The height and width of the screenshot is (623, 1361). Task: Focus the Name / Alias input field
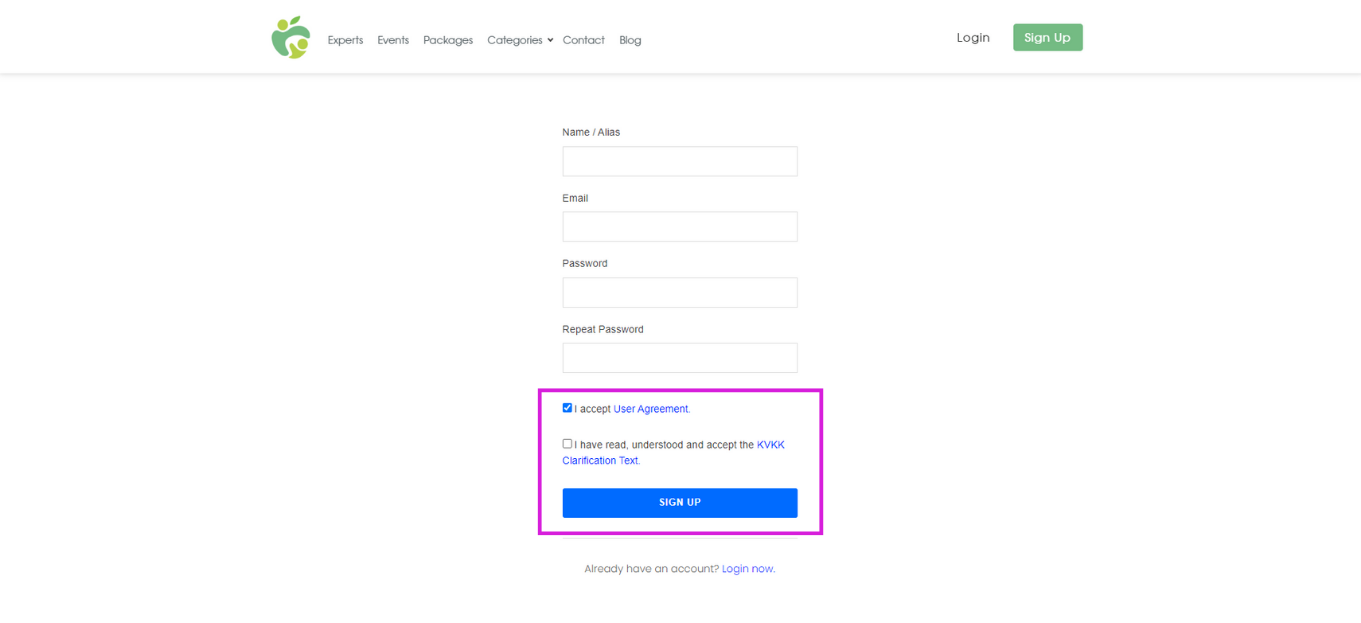[x=680, y=161]
